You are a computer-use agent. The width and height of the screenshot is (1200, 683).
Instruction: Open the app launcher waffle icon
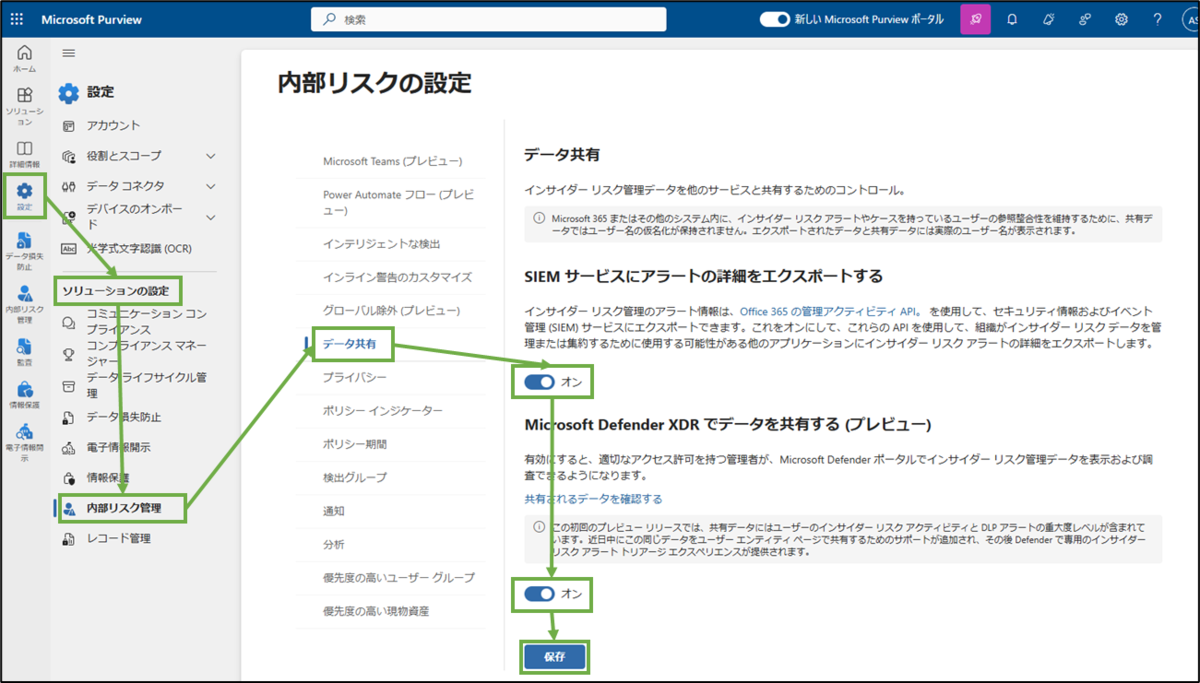16,19
